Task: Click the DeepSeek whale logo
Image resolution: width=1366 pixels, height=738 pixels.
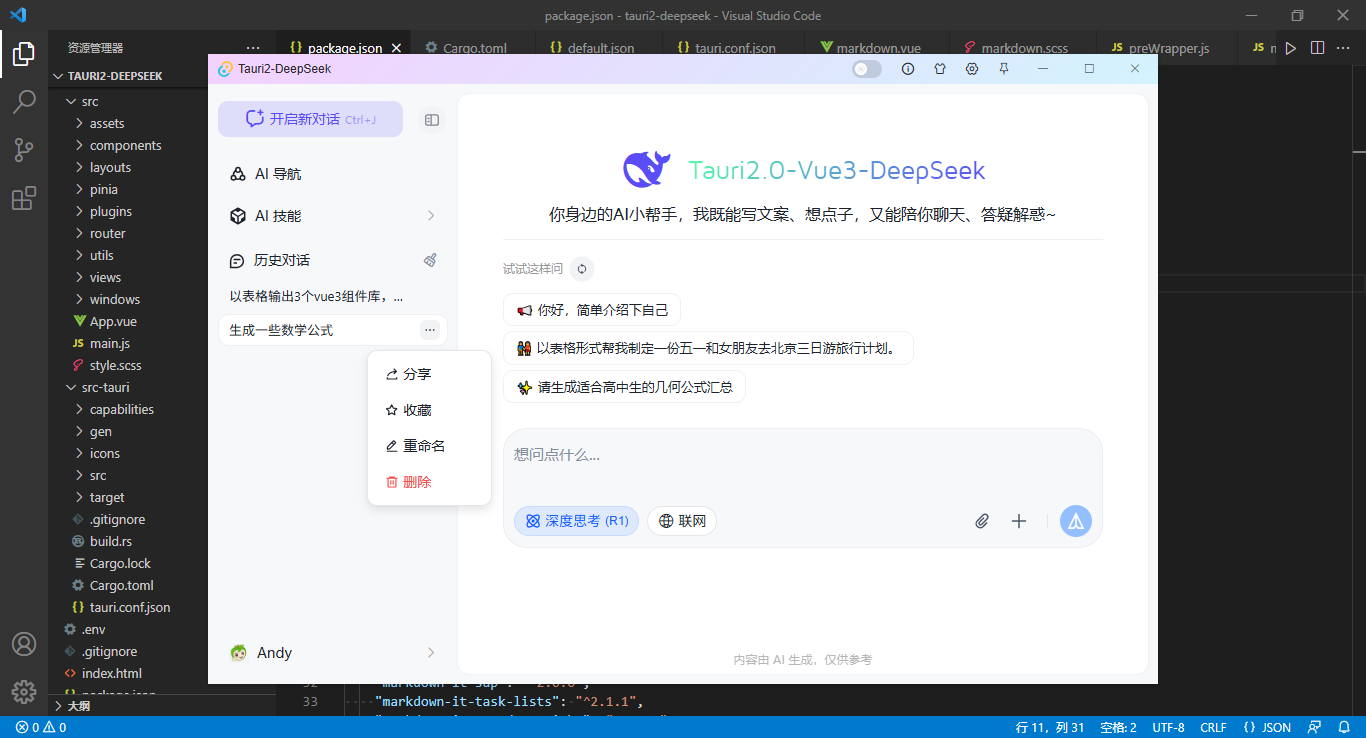Action: [647, 170]
